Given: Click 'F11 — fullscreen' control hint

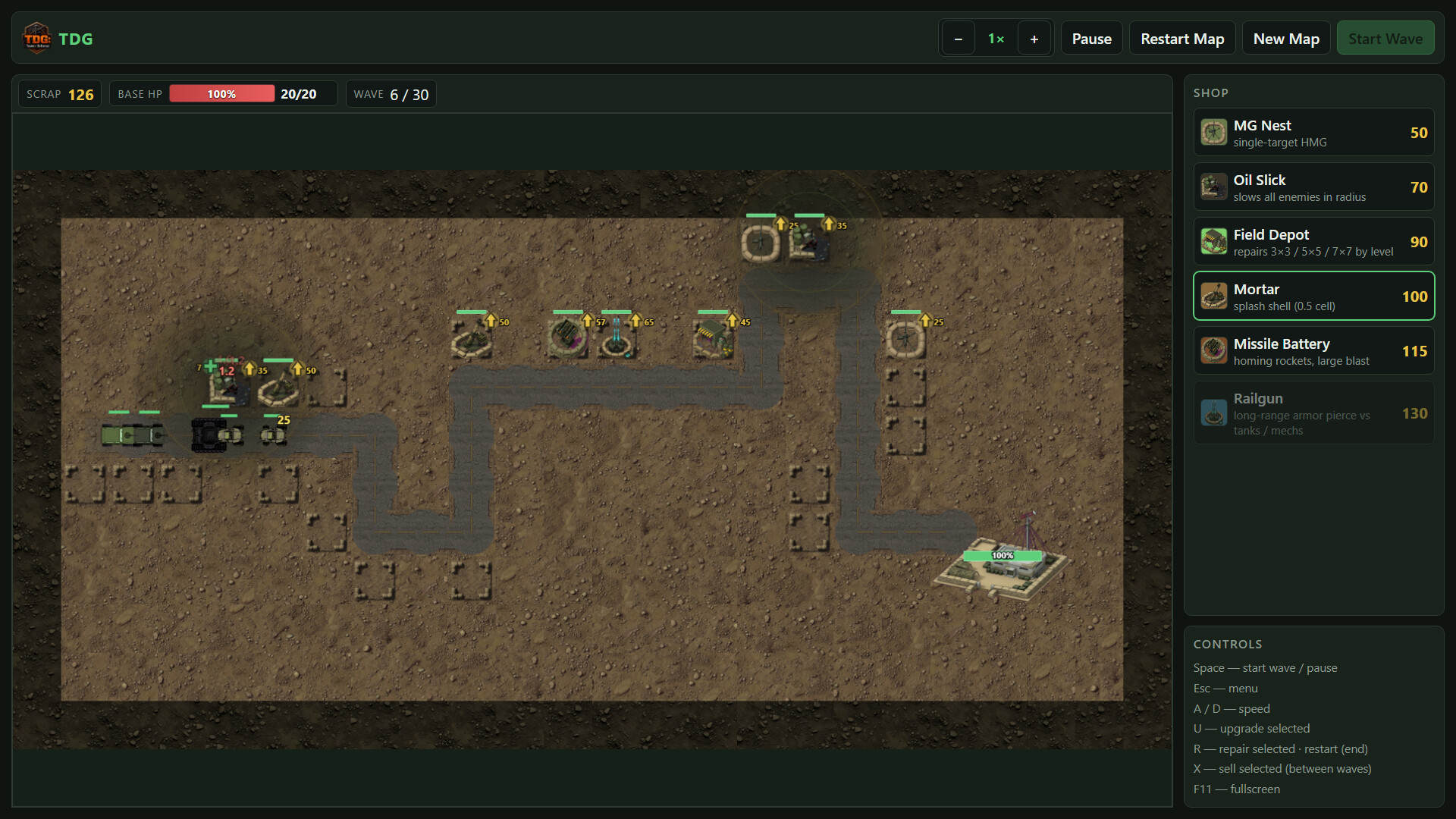Looking at the screenshot, I should click(1236, 789).
